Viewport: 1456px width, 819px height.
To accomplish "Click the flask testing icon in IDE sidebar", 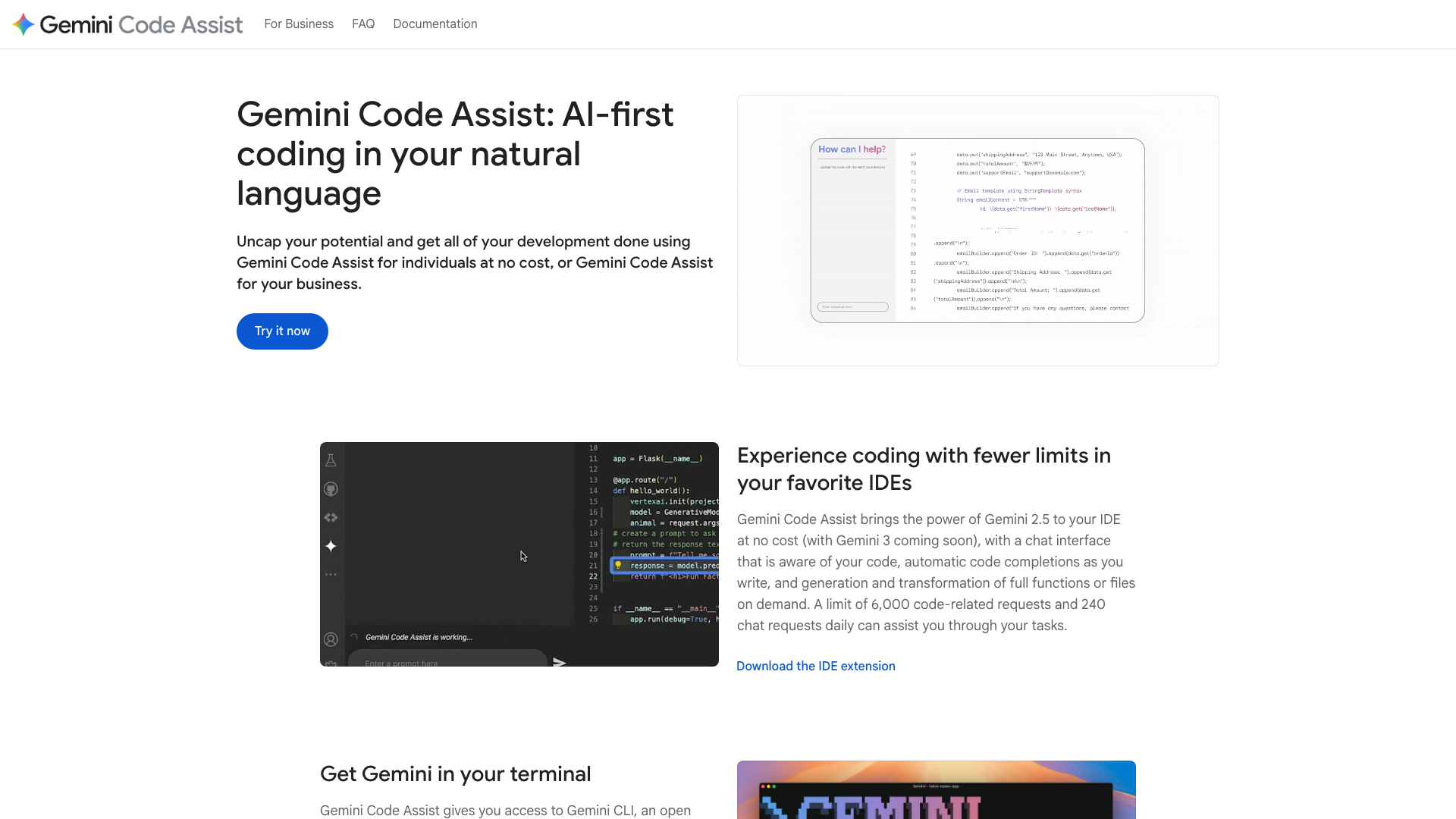I will [331, 460].
